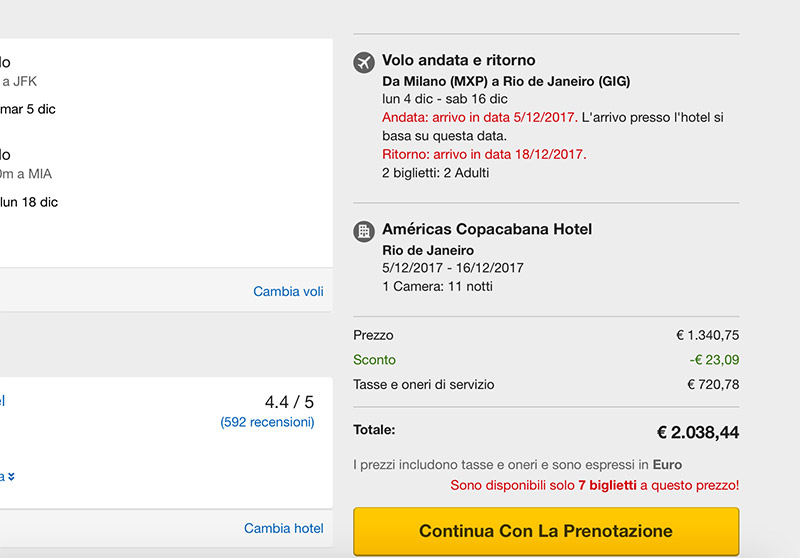Click the Tasse e oneri di servizio label
Image resolution: width=800 pixels, height=558 pixels.
point(424,385)
